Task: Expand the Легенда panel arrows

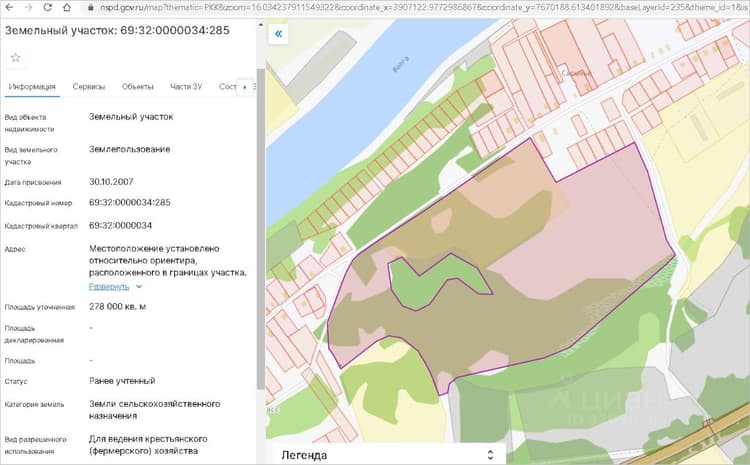Action: pos(490,454)
